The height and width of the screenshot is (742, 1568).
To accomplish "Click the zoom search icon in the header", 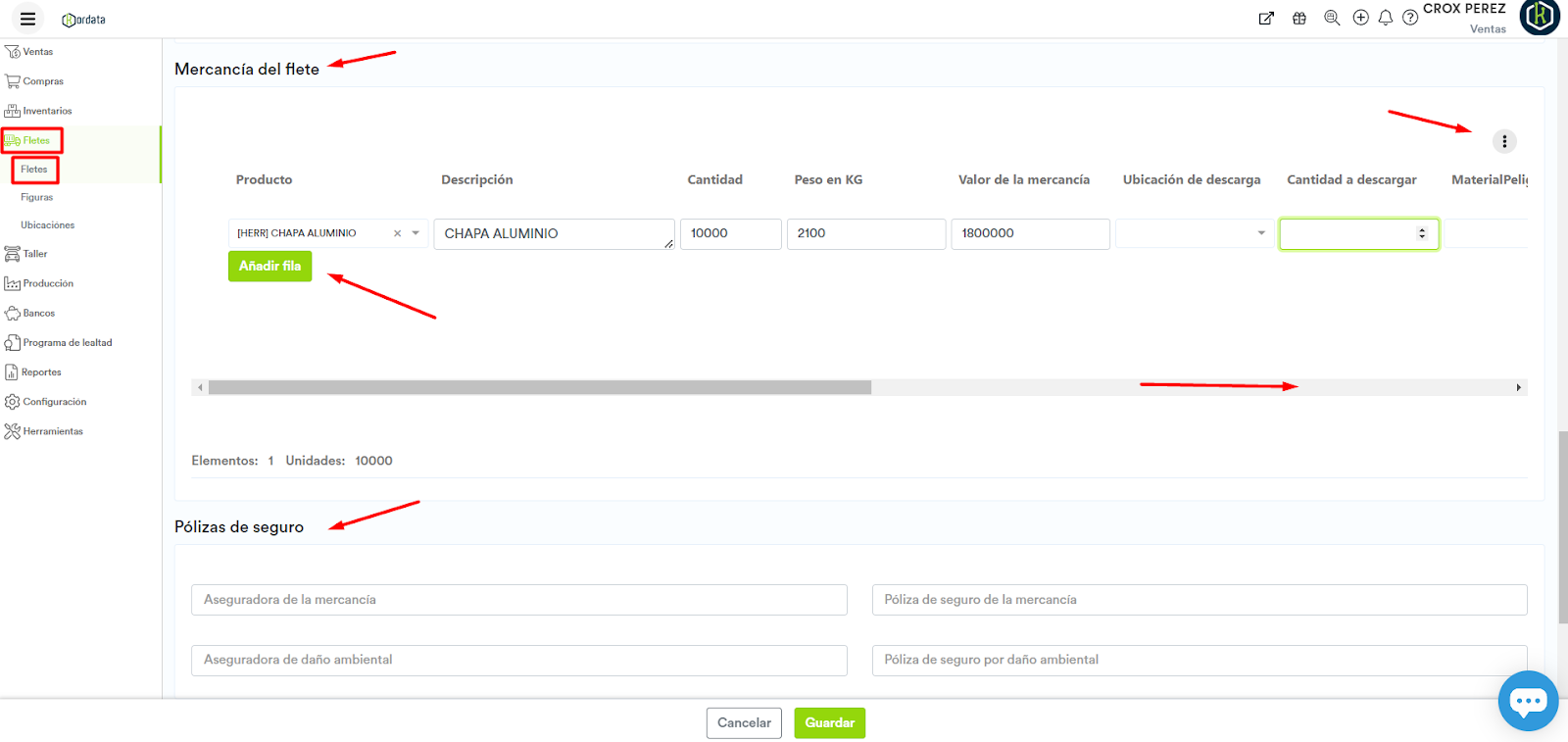I will 1332,18.
